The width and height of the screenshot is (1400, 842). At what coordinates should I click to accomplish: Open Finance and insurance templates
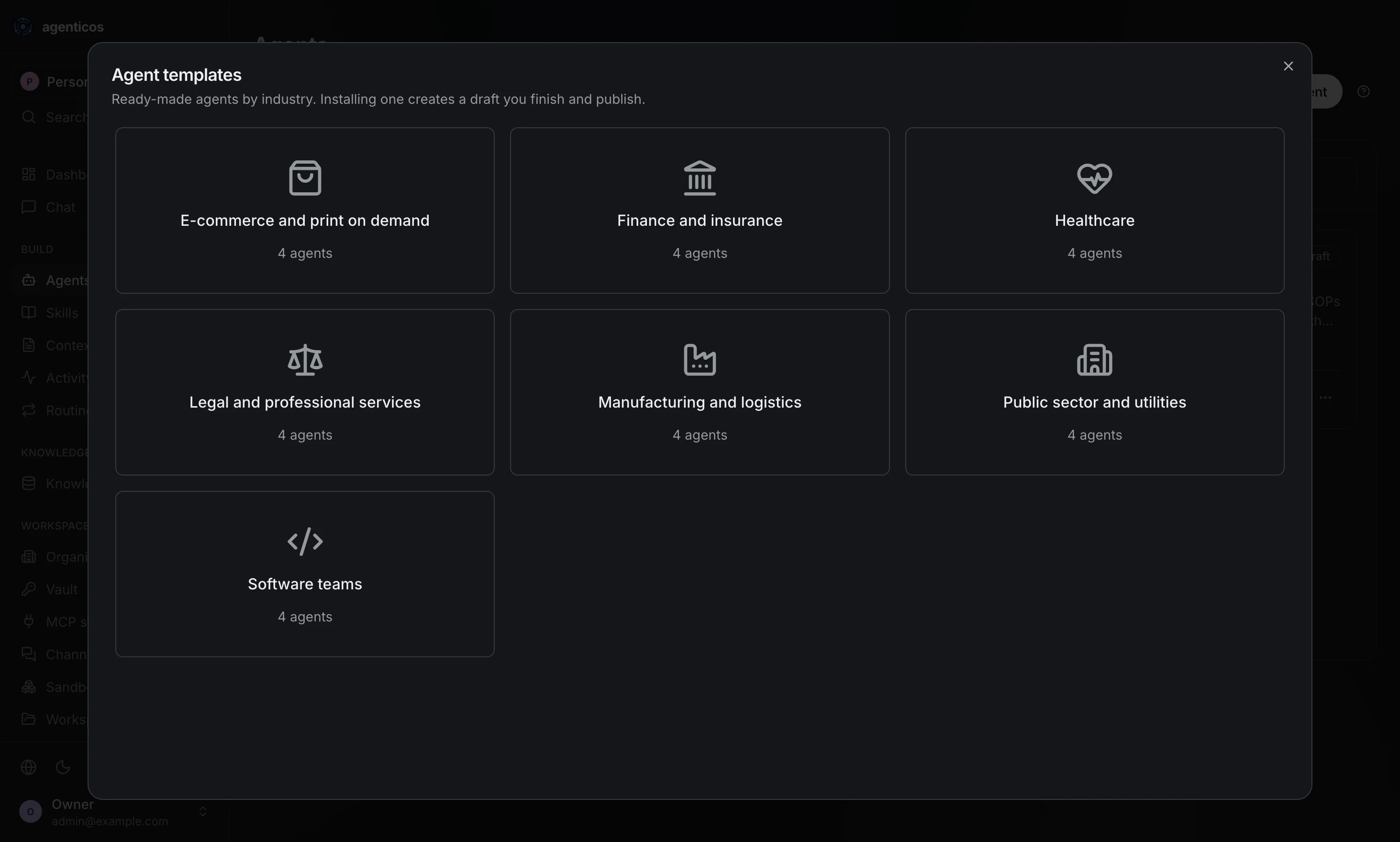coord(700,210)
